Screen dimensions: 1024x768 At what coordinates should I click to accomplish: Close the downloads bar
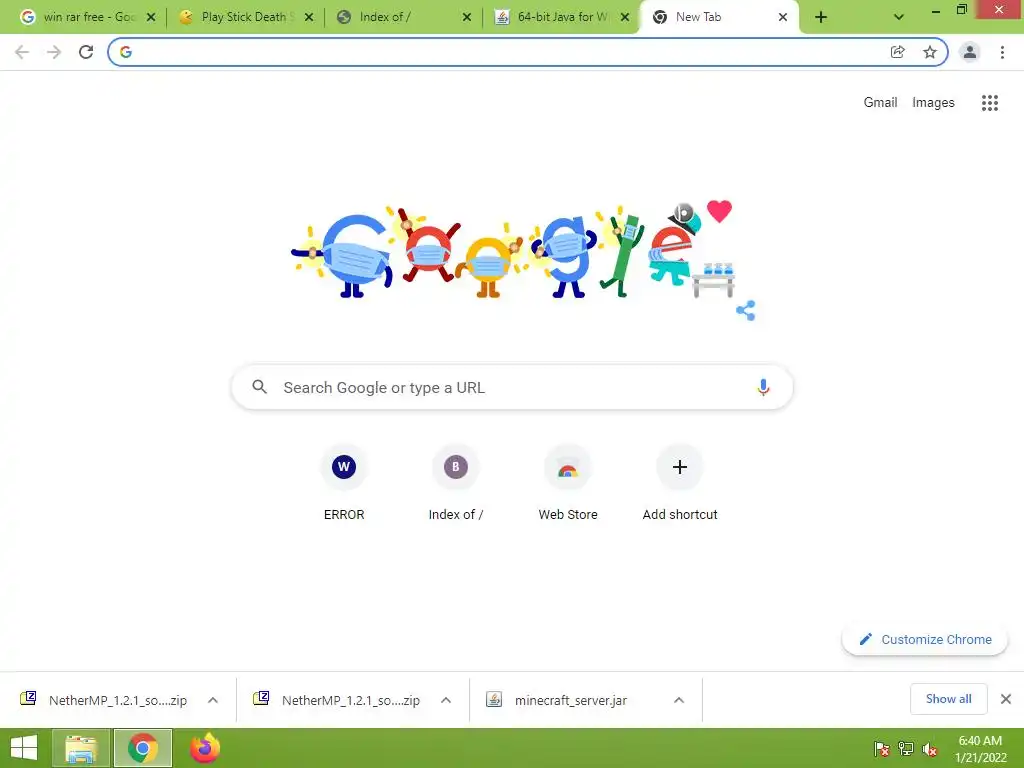click(1006, 699)
